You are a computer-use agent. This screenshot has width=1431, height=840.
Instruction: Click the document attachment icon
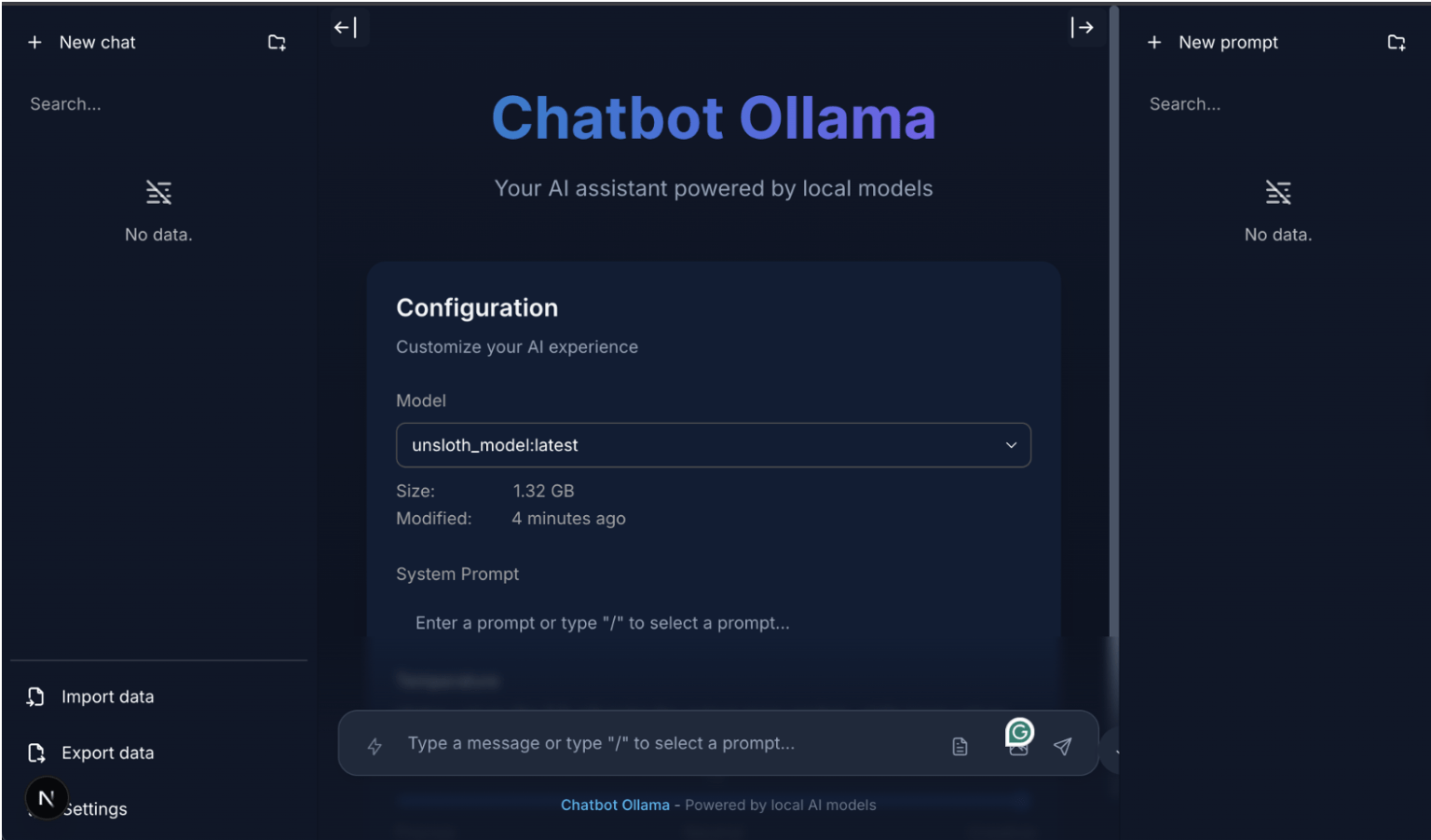coord(960,746)
